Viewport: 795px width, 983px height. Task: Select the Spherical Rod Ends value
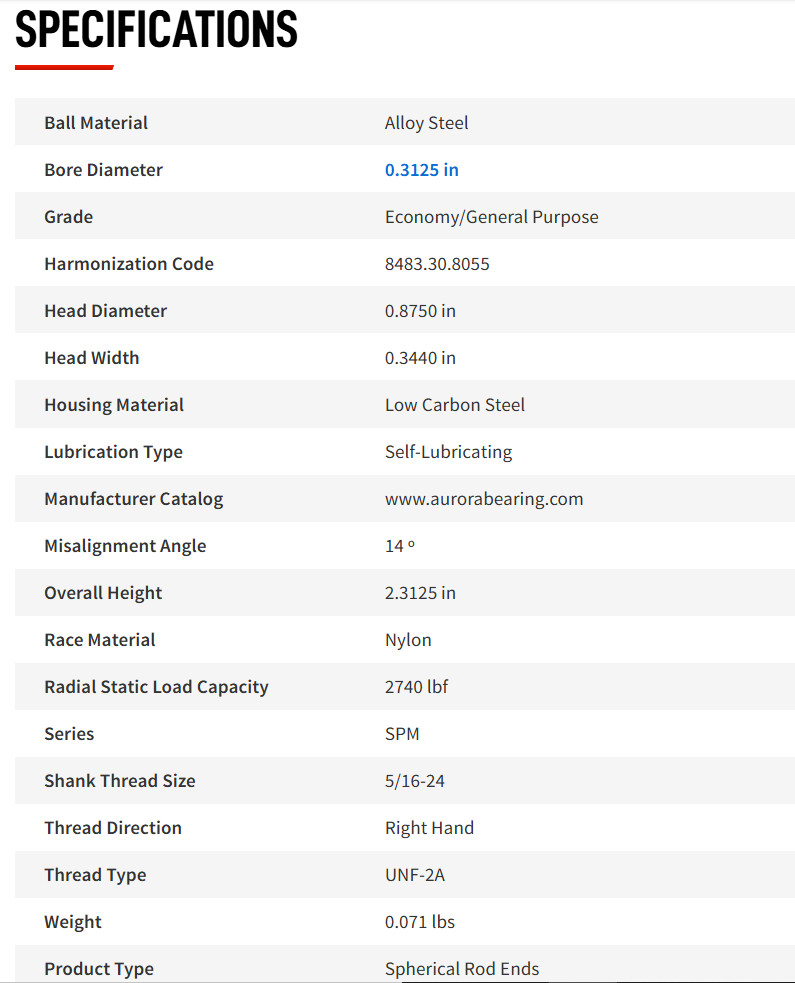pos(462,969)
